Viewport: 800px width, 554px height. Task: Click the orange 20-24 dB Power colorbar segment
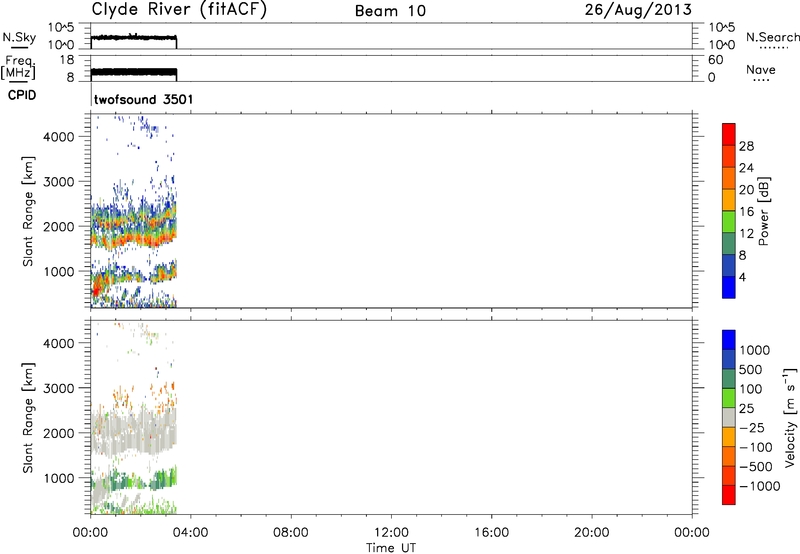click(x=729, y=178)
